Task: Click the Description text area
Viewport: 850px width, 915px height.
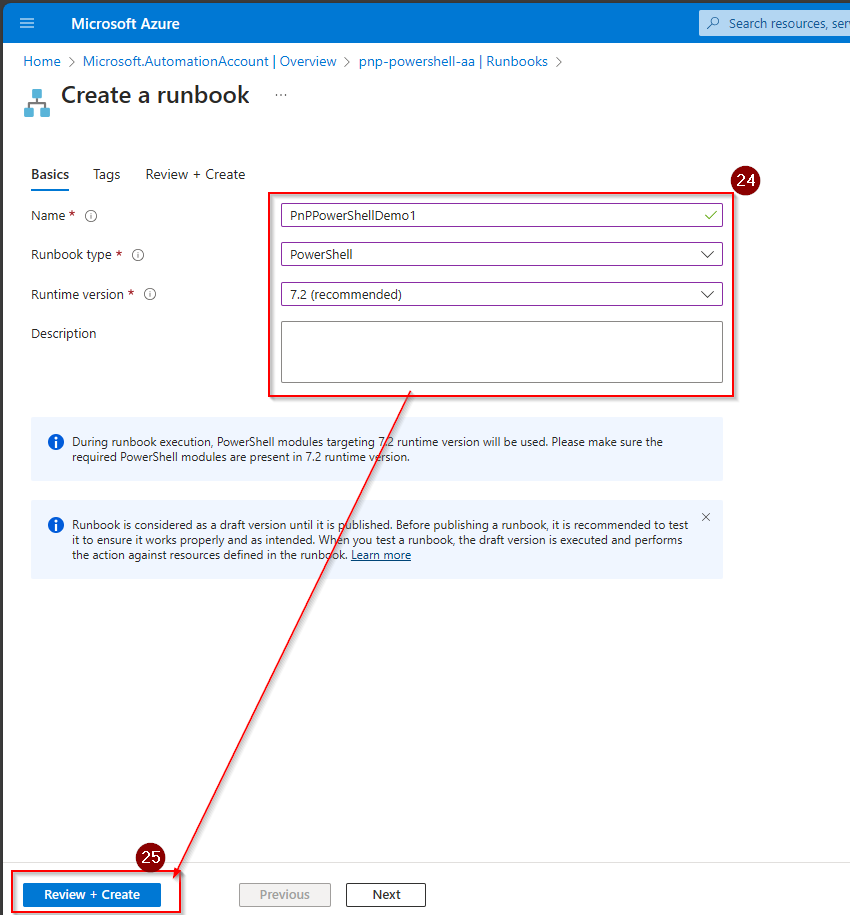Action: pyautogui.click(x=502, y=352)
